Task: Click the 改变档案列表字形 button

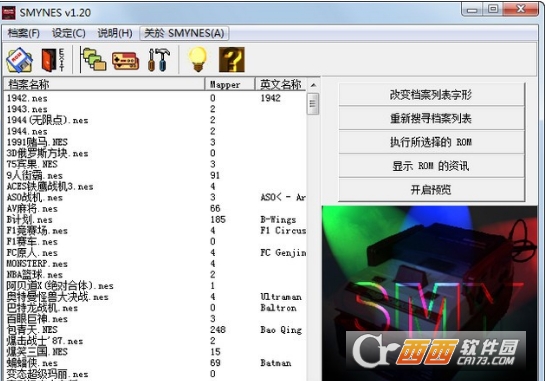Action: [x=431, y=94]
